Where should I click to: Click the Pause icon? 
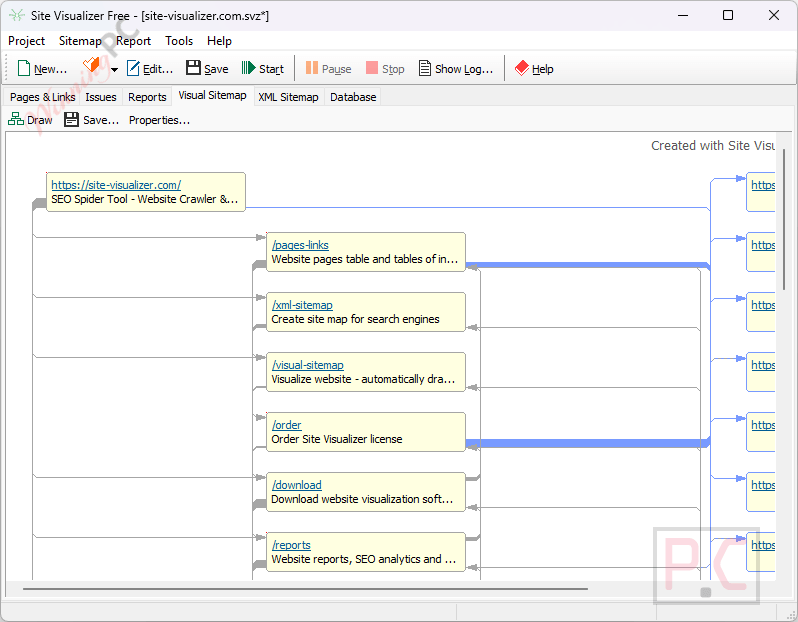pyautogui.click(x=312, y=68)
